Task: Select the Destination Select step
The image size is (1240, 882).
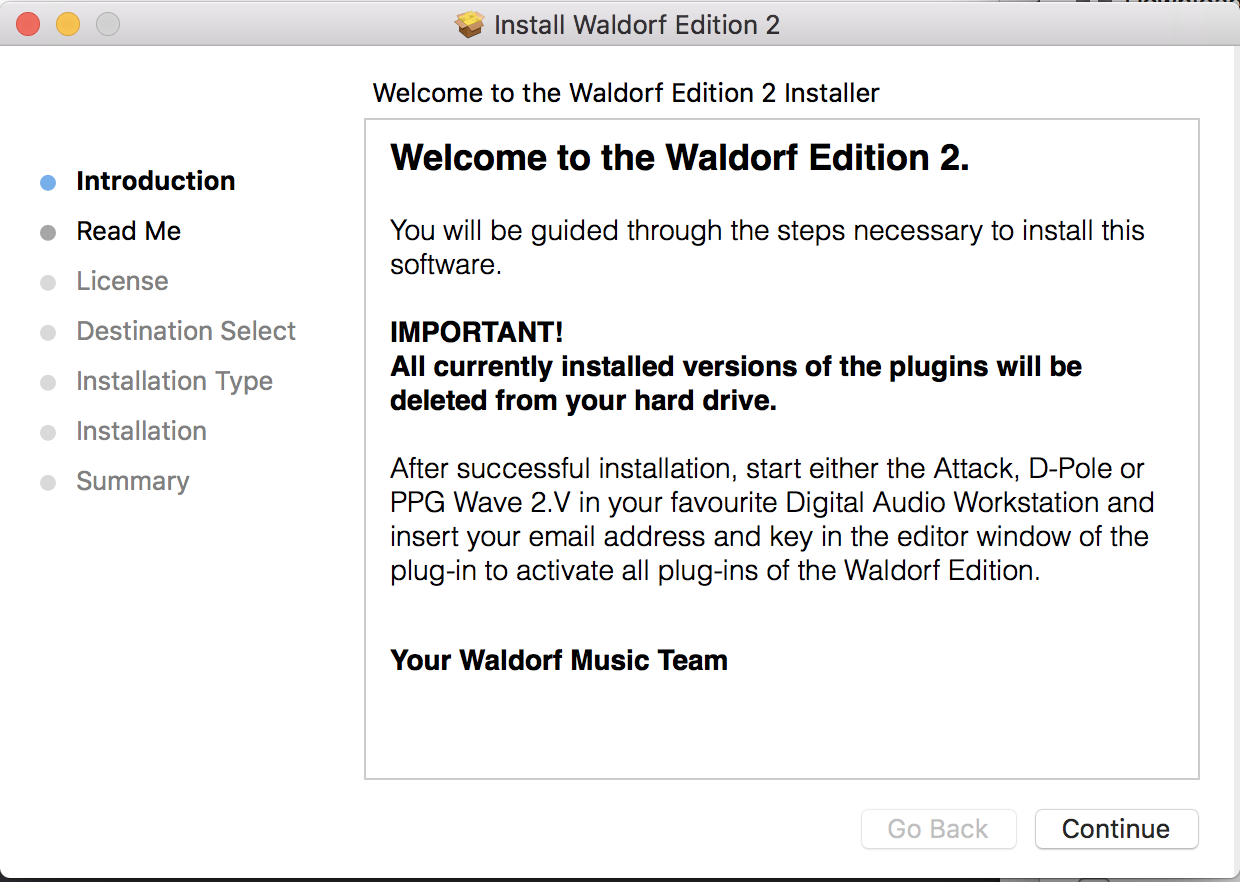Action: 186,331
